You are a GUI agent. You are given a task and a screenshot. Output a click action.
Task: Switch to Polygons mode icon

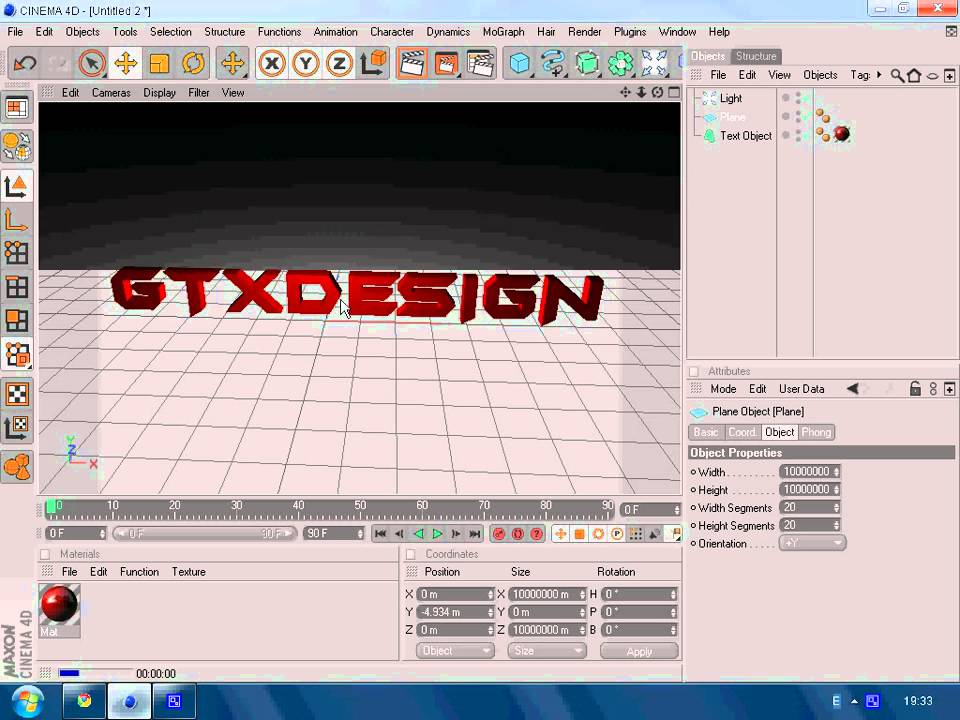(17, 320)
